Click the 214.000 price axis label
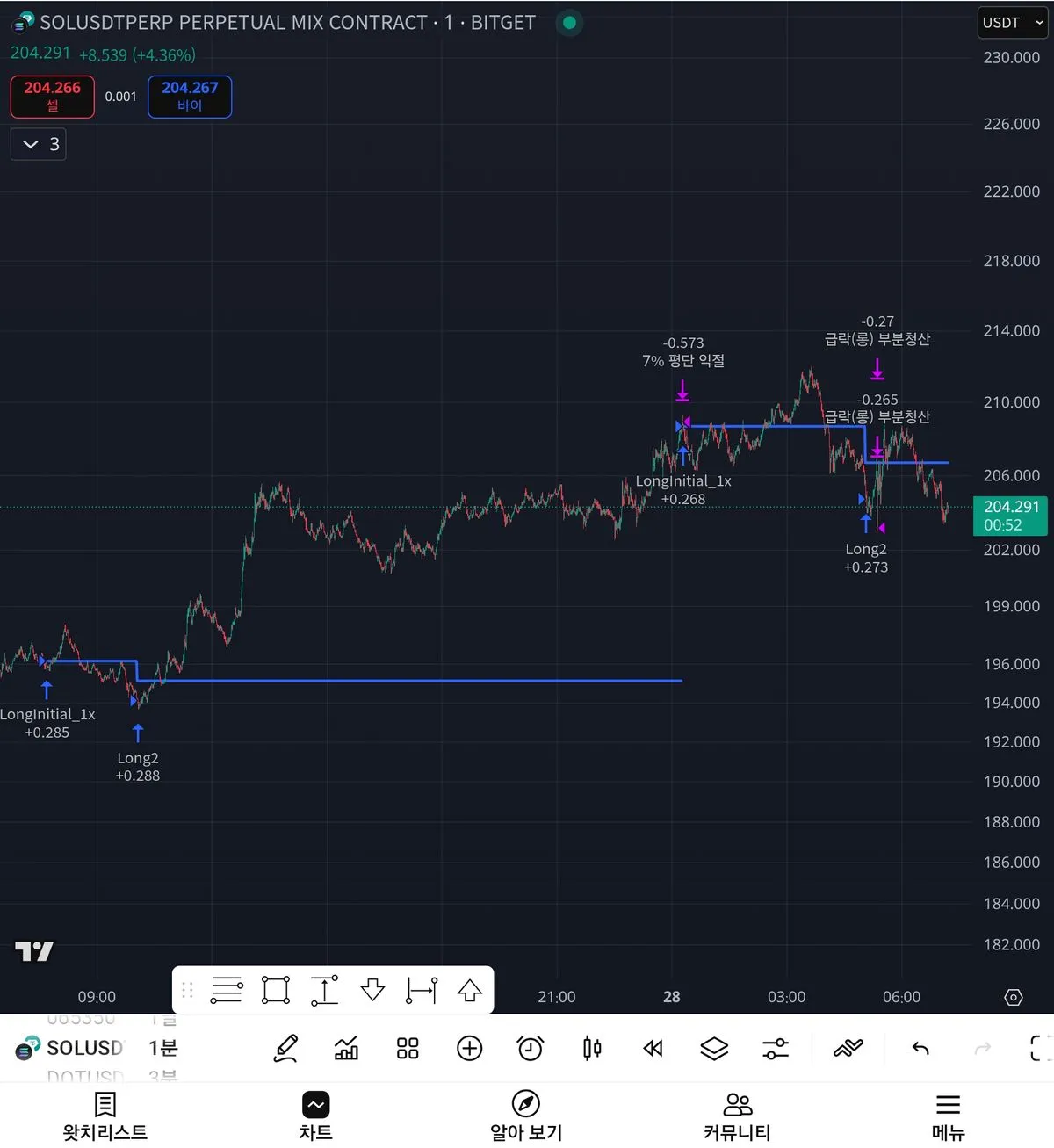1054x1148 pixels. click(x=1012, y=331)
